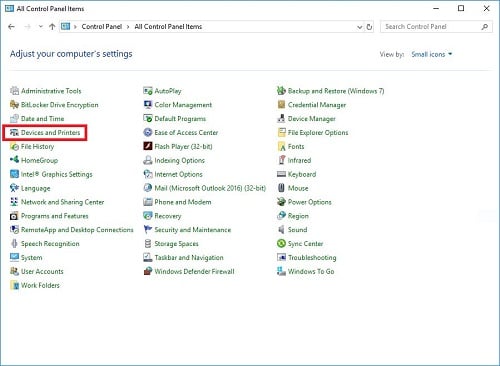Screen dimensions: 500x366
Task: Open the Region link
Action: (298, 216)
